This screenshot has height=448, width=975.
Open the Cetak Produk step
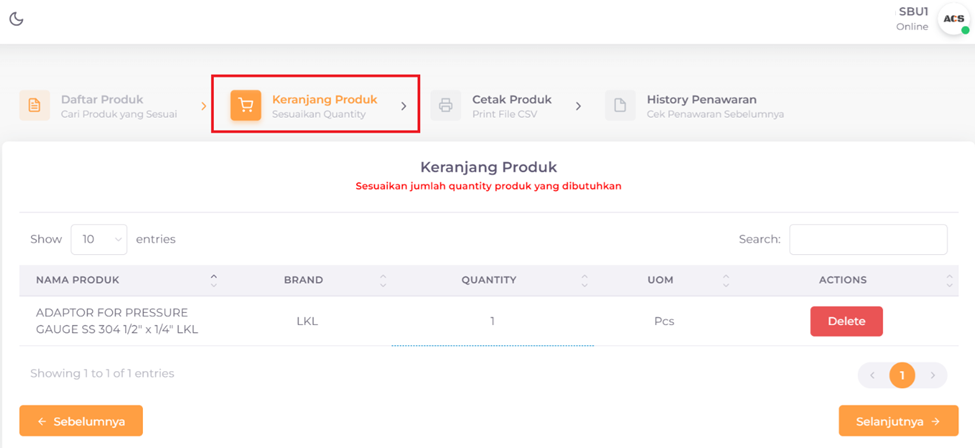[511, 100]
